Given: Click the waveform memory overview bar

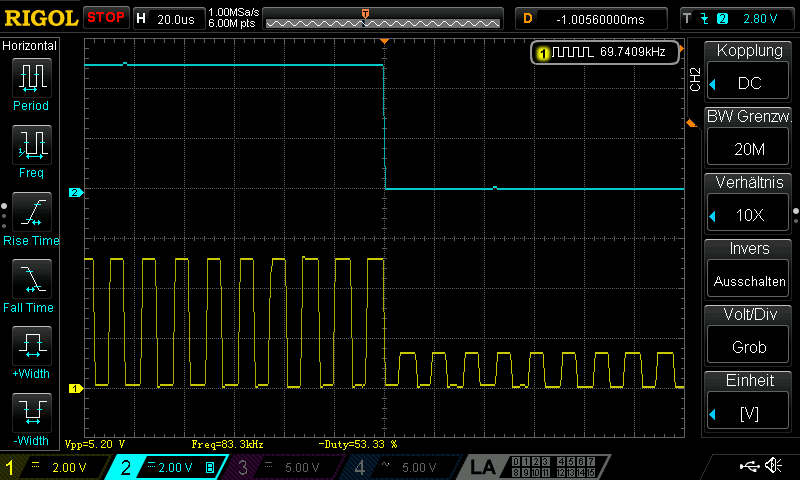Looking at the screenshot, I should (383, 19).
